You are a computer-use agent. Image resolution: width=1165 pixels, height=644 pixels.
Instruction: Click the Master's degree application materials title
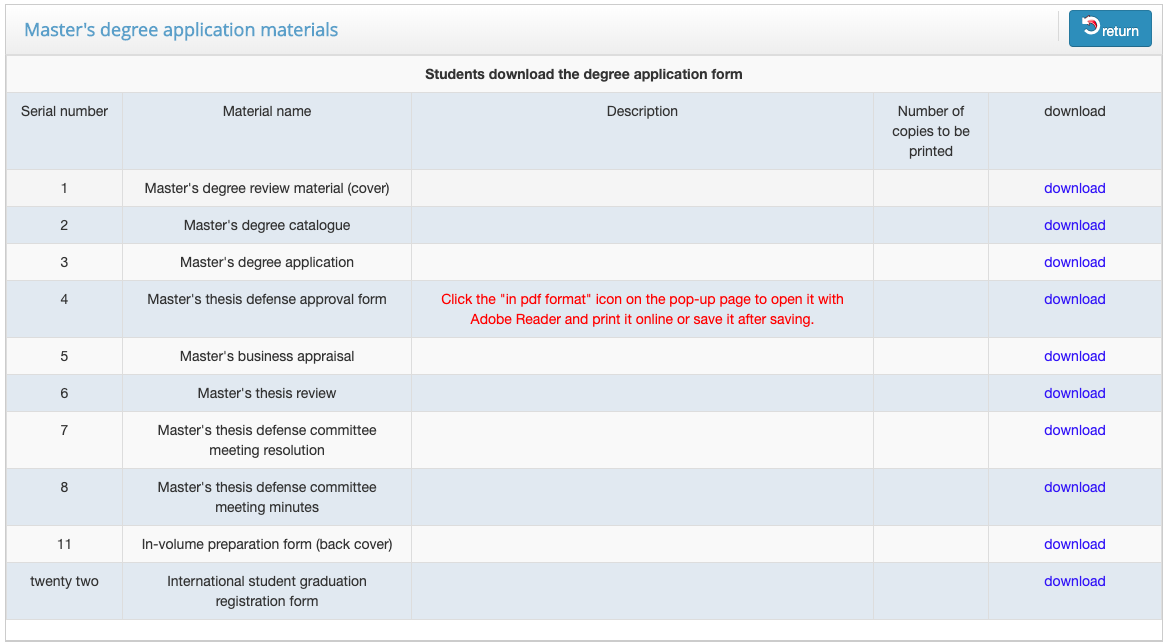click(181, 30)
